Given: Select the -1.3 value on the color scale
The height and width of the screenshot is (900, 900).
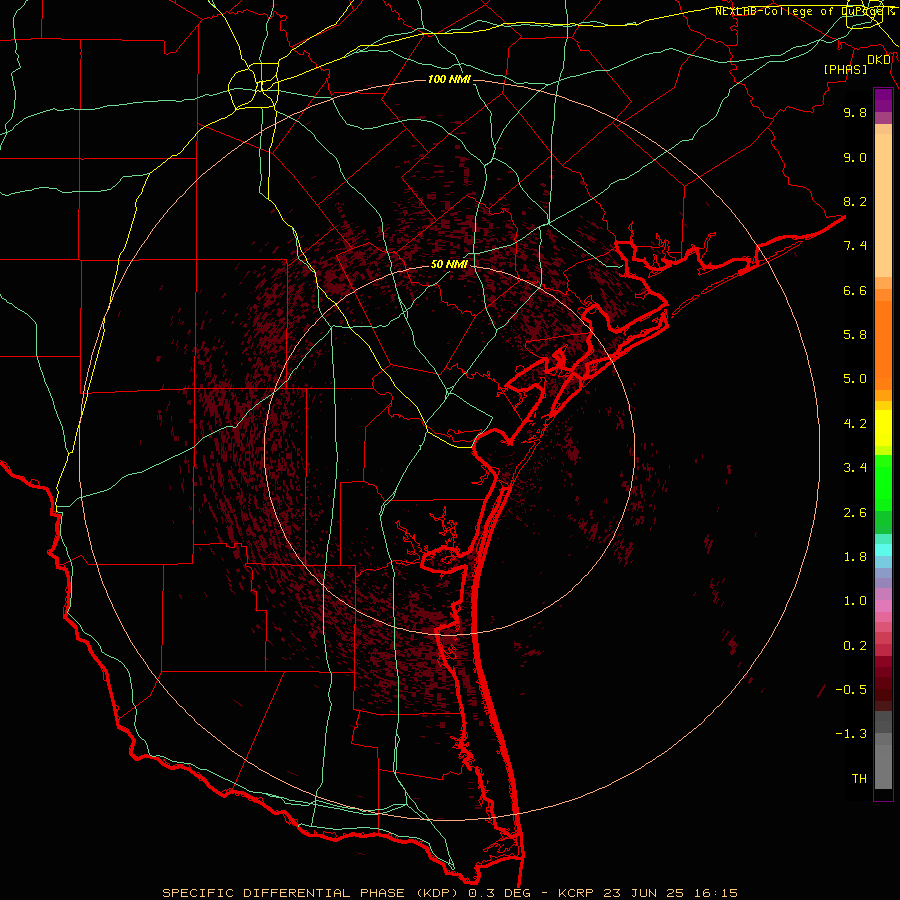Looking at the screenshot, I should click(851, 734).
